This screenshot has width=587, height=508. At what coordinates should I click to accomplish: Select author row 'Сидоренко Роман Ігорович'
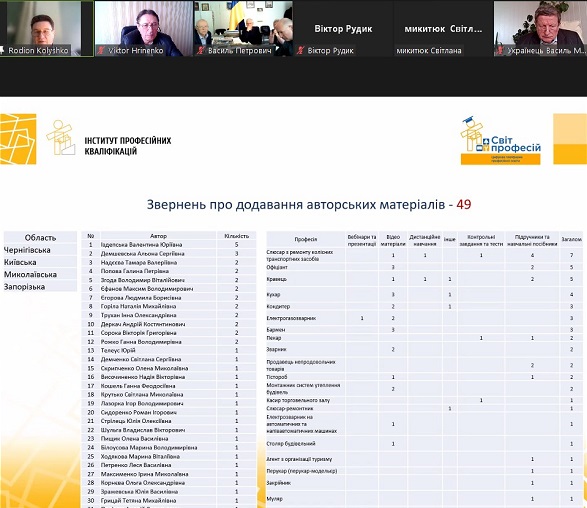click(169, 412)
